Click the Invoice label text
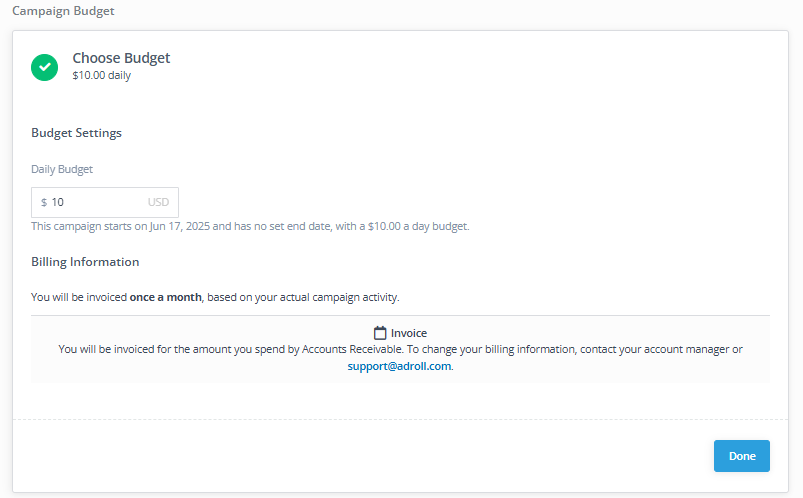Image resolution: width=803 pixels, height=498 pixels. 409,333
